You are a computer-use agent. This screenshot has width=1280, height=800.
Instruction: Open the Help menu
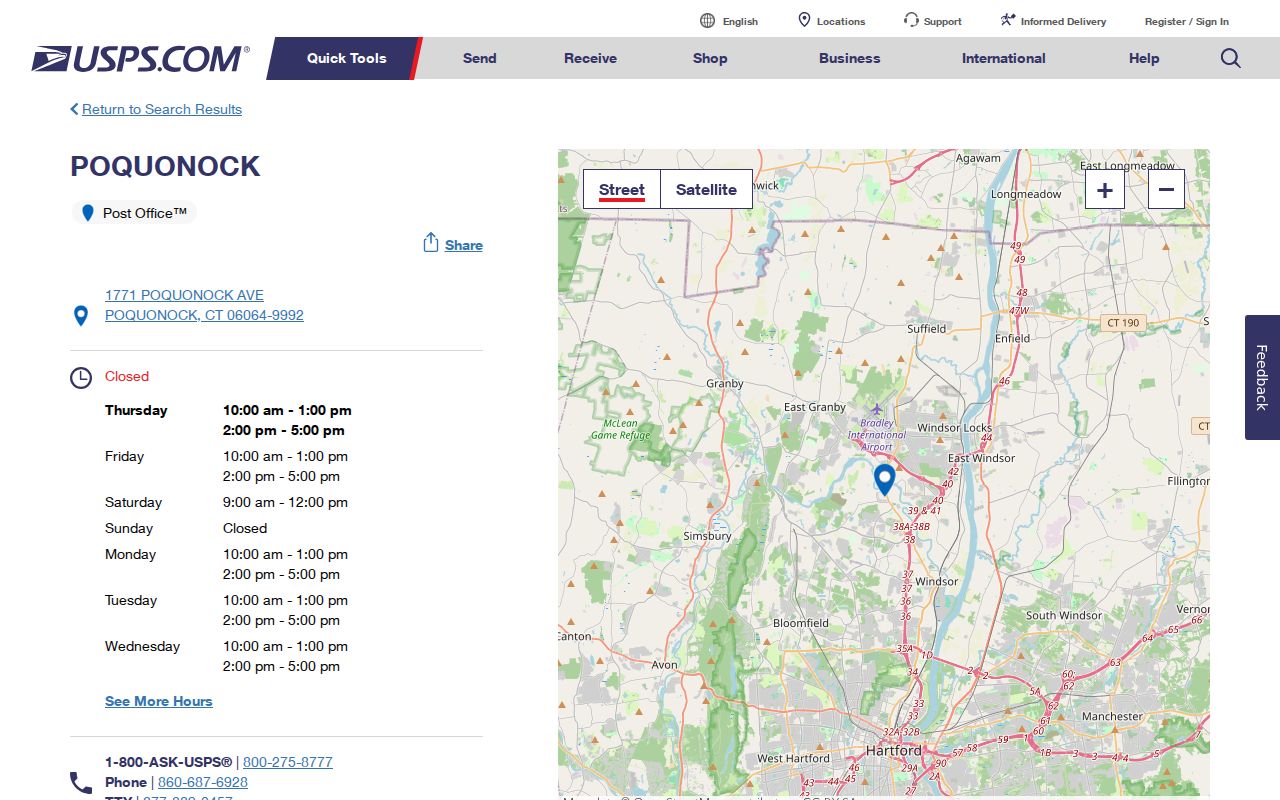coord(1144,58)
